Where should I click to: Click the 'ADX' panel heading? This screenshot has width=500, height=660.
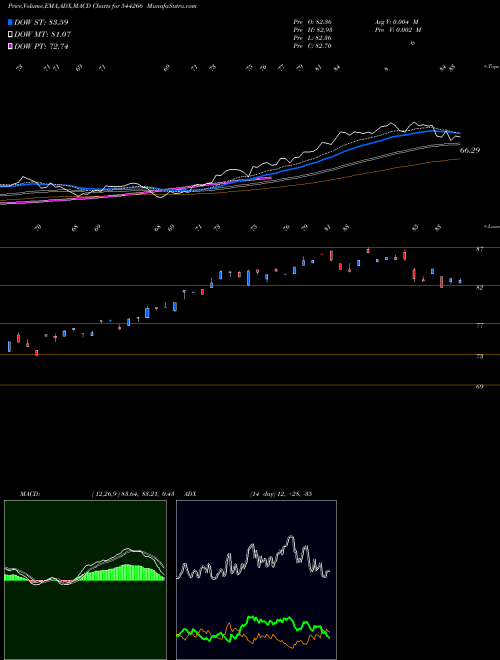coord(190,494)
